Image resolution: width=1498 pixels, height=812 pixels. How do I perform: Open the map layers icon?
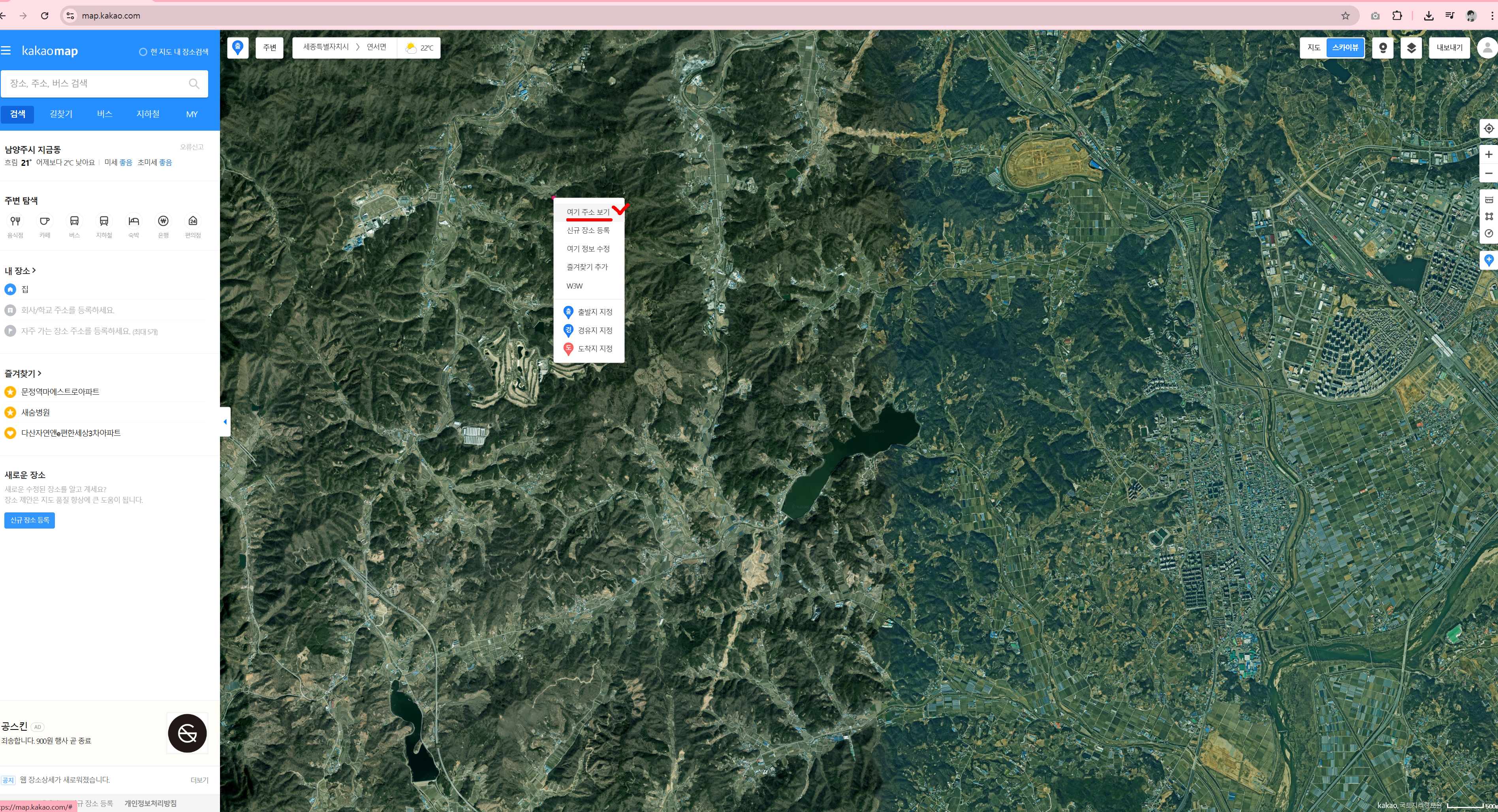pyautogui.click(x=1411, y=48)
